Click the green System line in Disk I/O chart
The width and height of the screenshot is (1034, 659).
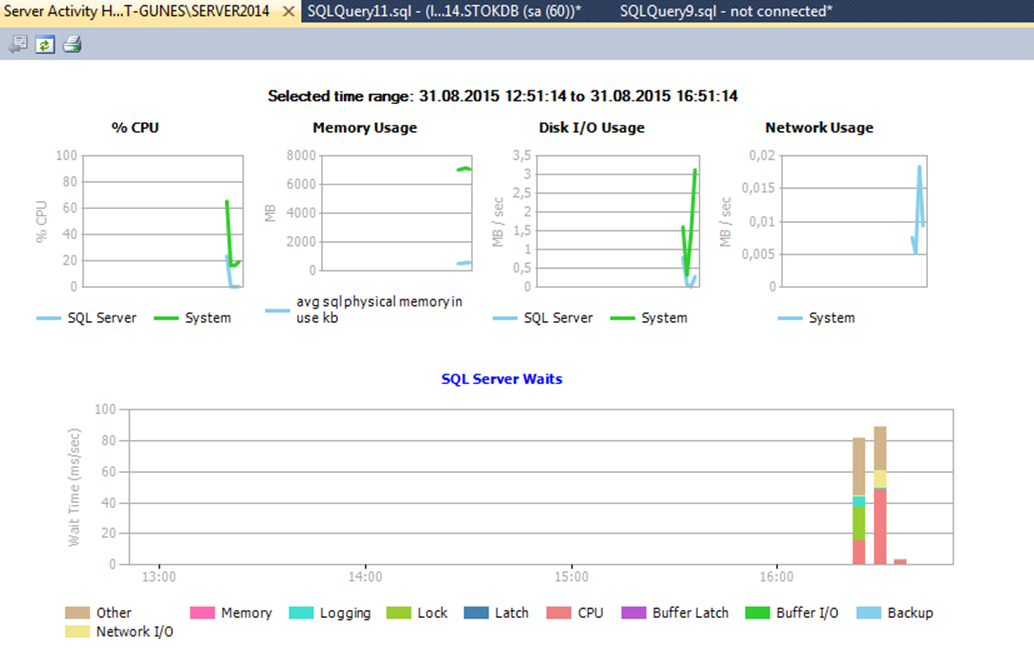point(690,222)
